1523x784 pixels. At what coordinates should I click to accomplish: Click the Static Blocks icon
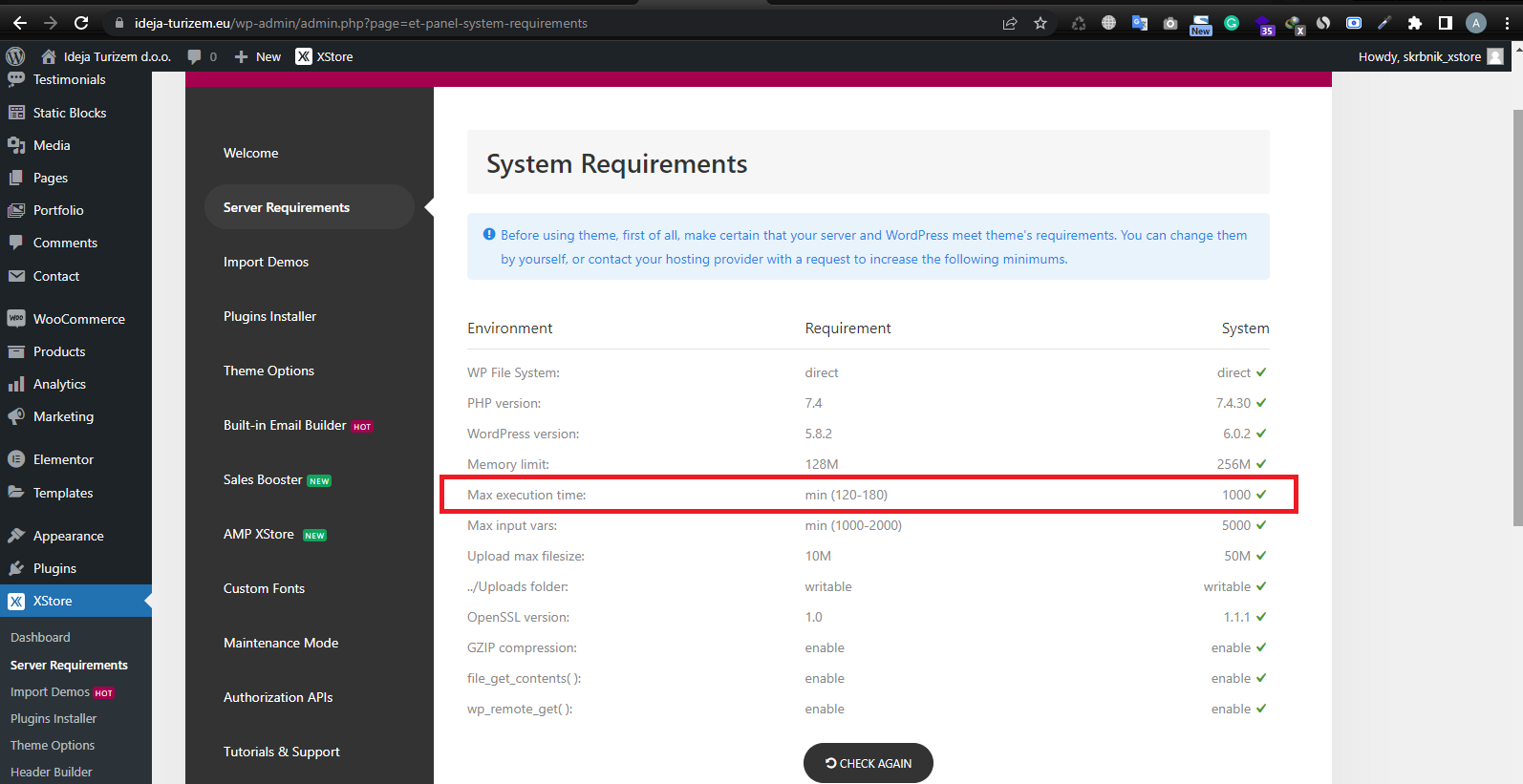click(16, 113)
